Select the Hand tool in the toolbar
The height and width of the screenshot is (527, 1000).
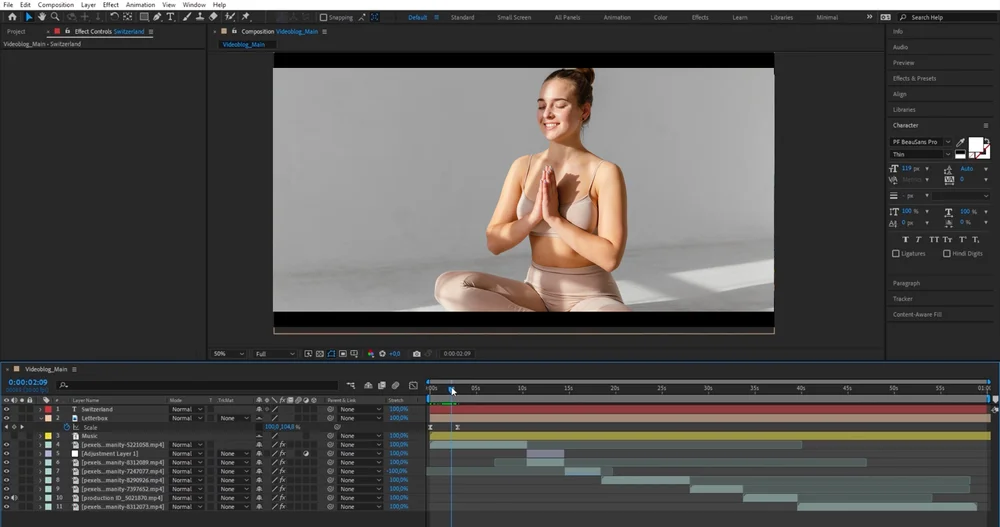[41, 17]
